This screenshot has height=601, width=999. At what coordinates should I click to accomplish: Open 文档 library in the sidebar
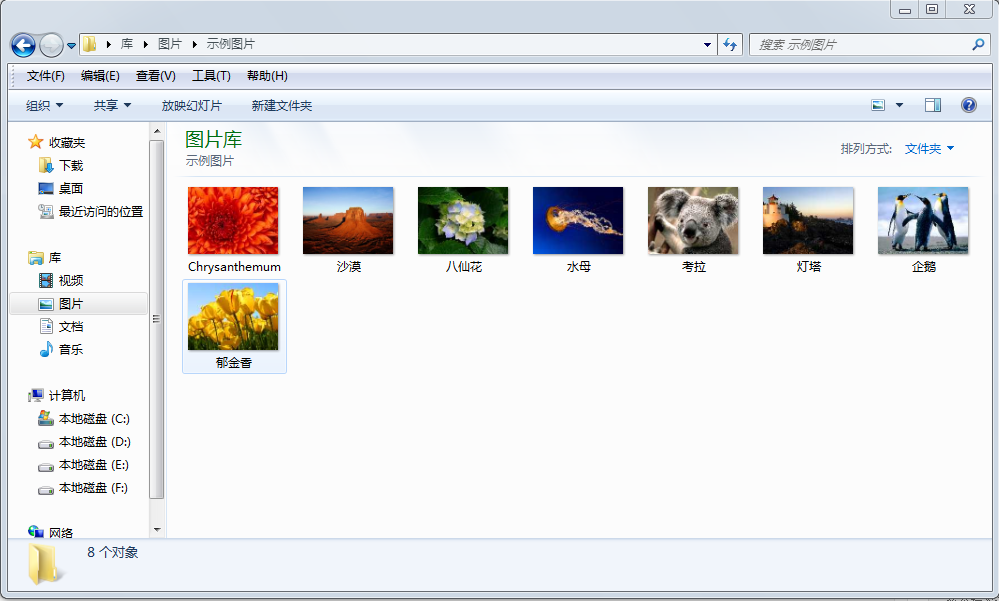71,326
